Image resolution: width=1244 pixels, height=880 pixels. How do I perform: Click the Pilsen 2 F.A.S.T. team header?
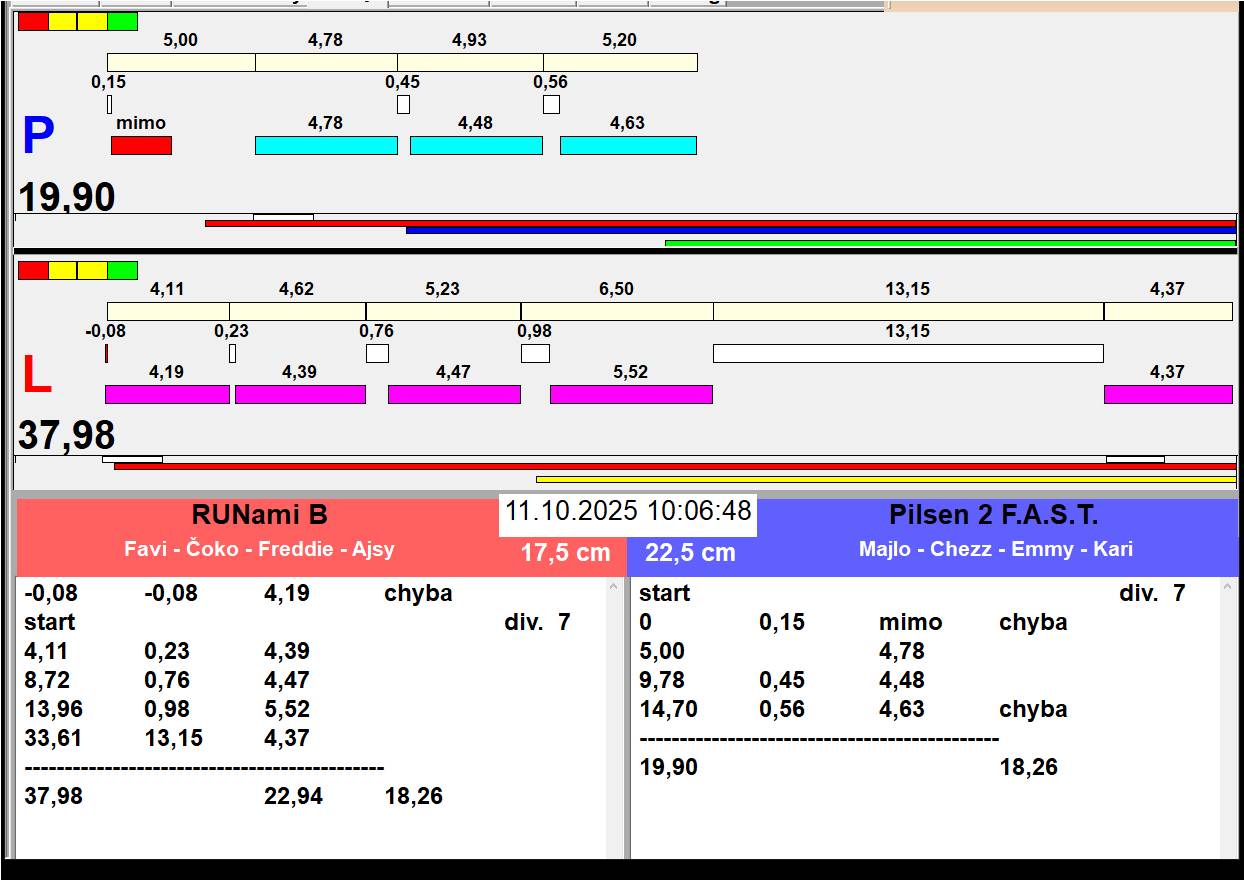[993, 516]
